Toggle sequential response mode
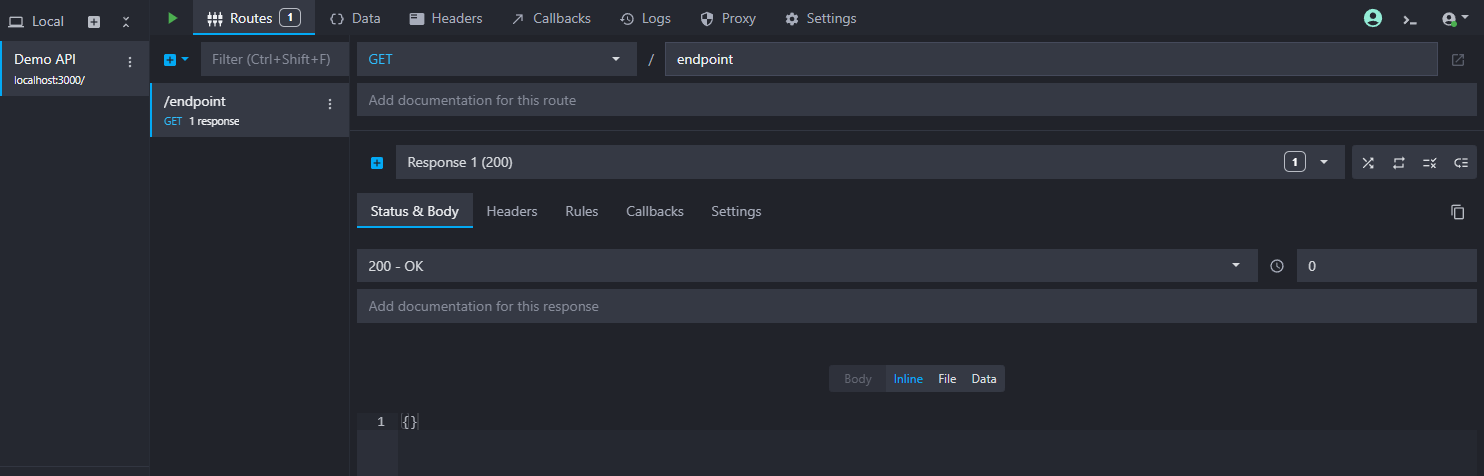Image resolution: width=1484 pixels, height=476 pixels. [1398, 163]
